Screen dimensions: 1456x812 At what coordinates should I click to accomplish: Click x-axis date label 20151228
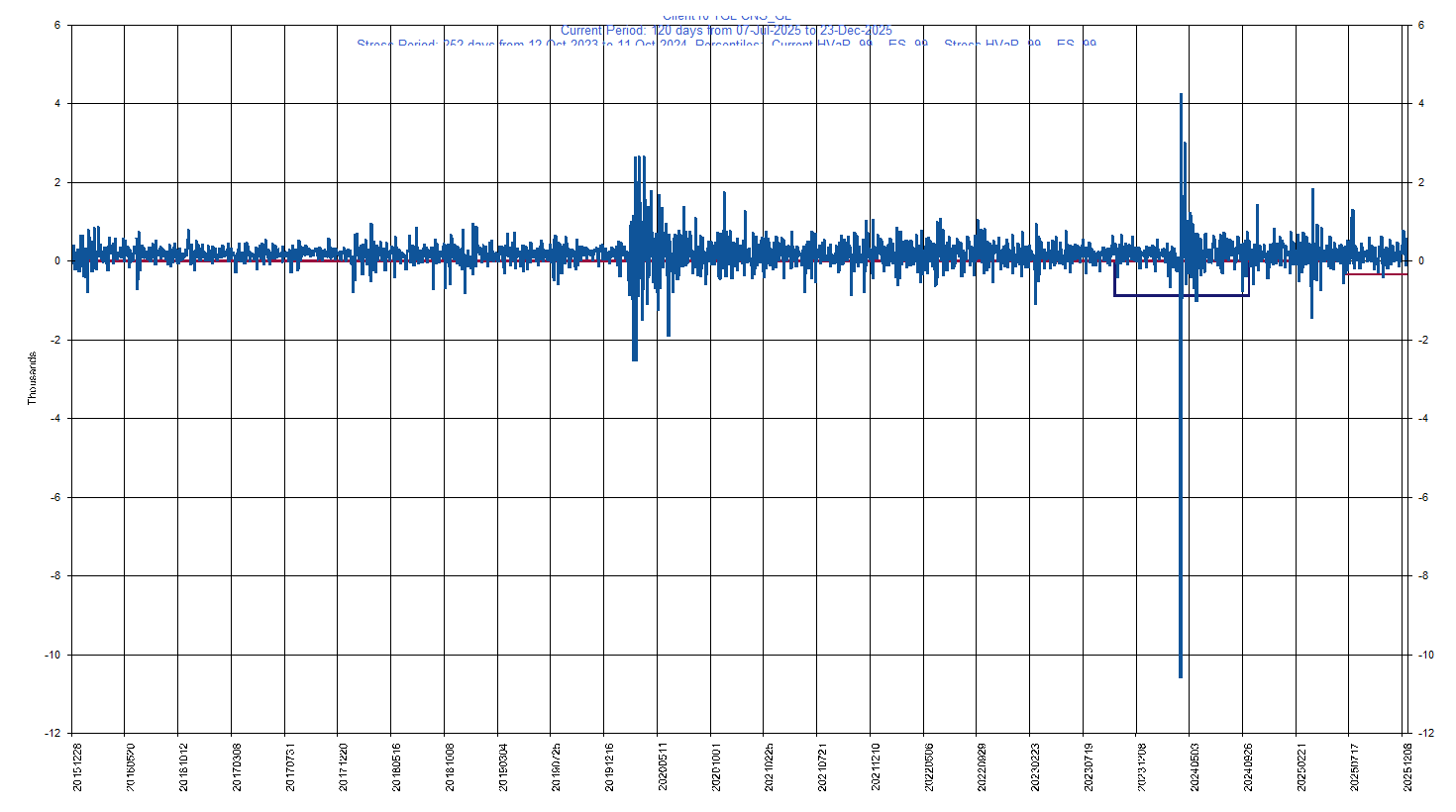click(77, 767)
